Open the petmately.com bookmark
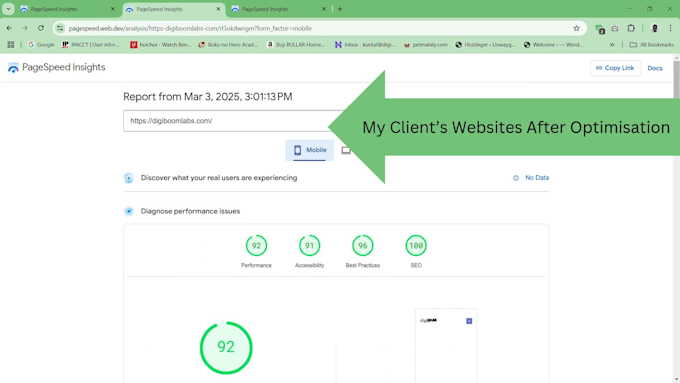Screen dimensions: 680x383 (425, 45)
